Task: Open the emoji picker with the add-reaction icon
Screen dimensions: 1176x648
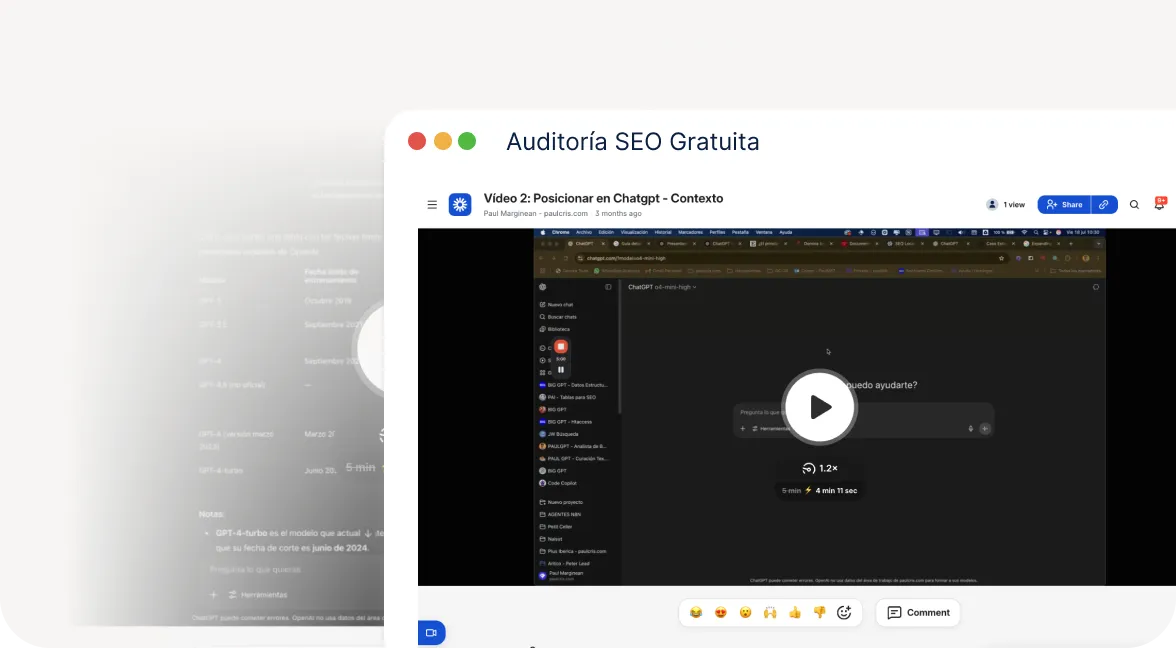Action: point(844,612)
